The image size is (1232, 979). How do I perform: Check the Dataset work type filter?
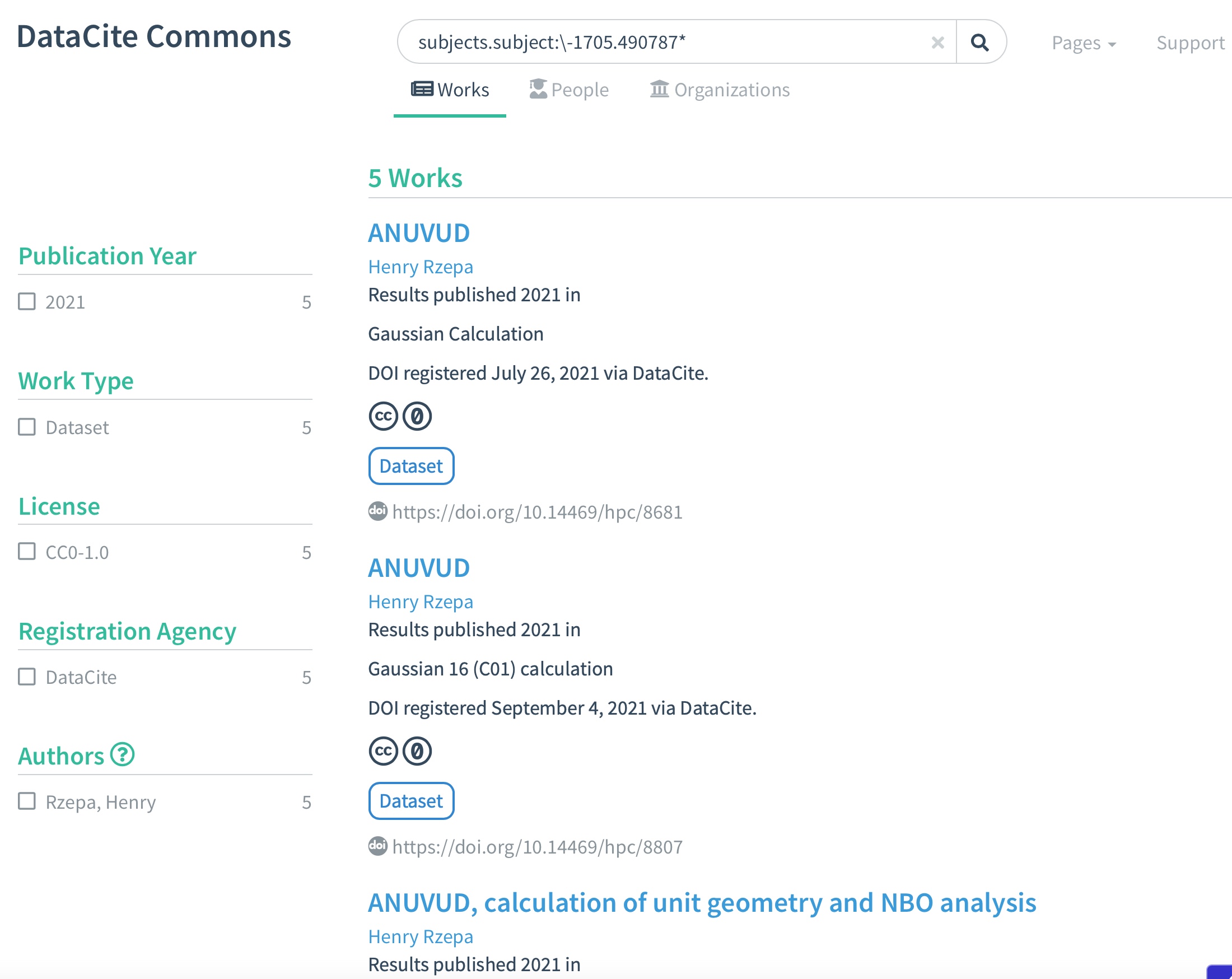(27, 427)
